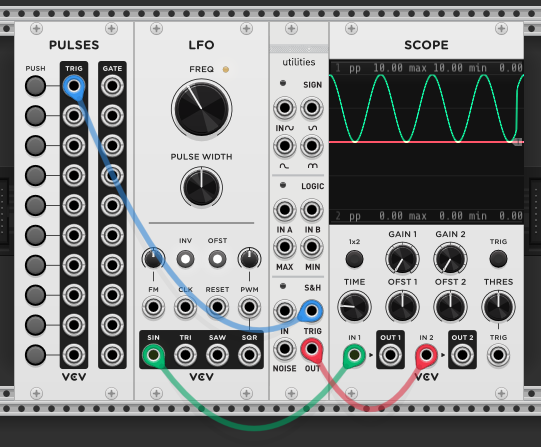Click the S&H TRIG jack with the blue cable
Screen dimensions: 541x447
pyautogui.click(x=312, y=311)
